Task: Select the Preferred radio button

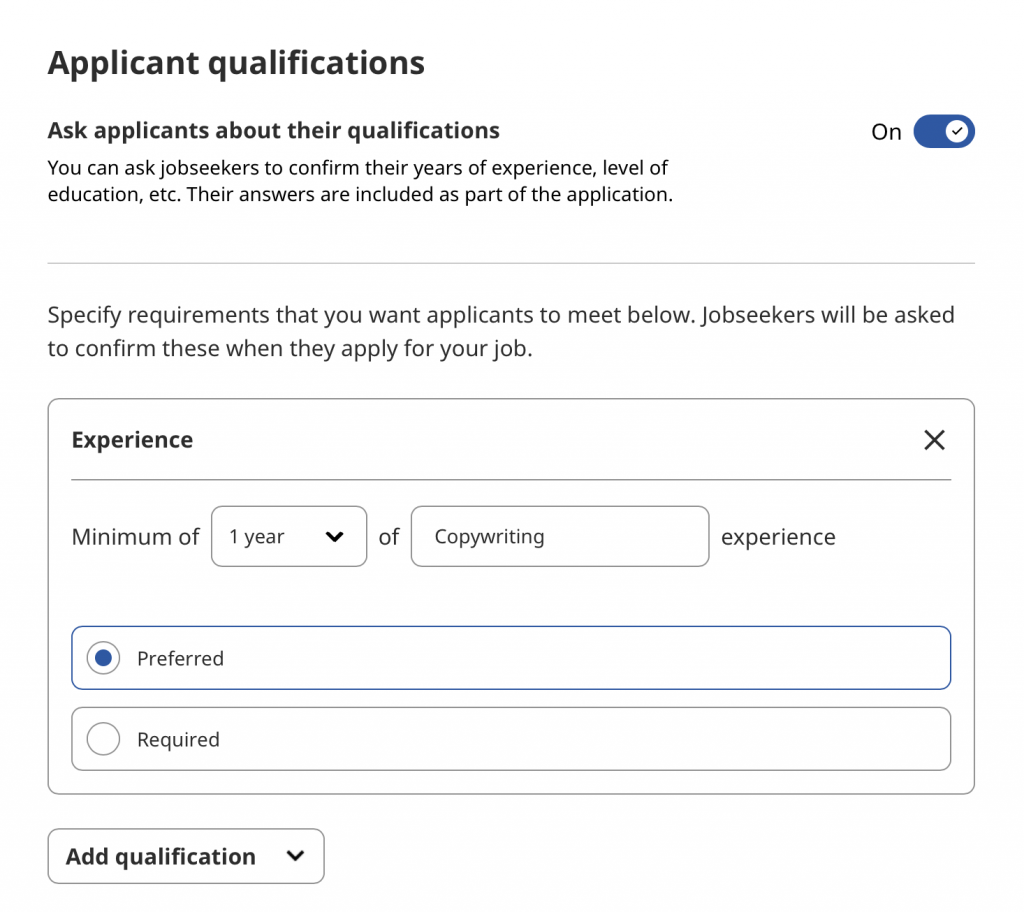Action: click(x=103, y=657)
